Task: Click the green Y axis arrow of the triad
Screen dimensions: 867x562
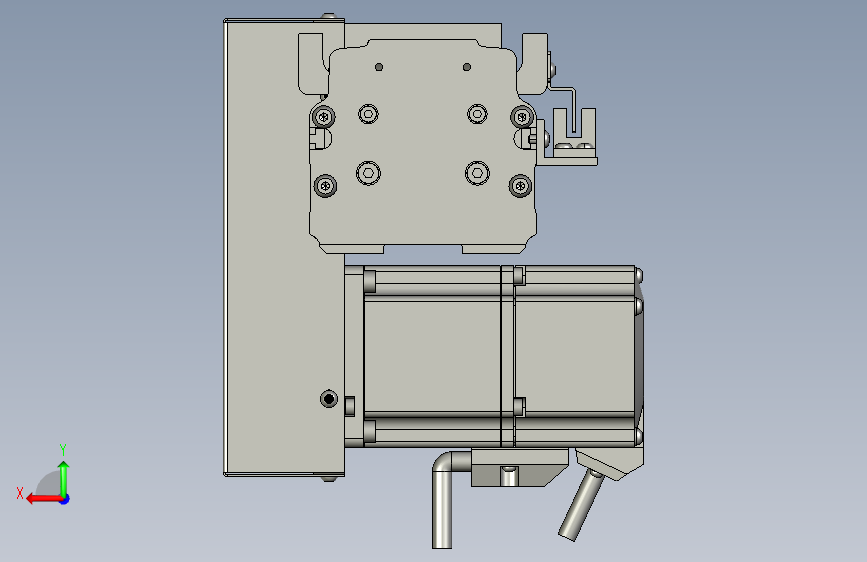Action: (x=64, y=478)
